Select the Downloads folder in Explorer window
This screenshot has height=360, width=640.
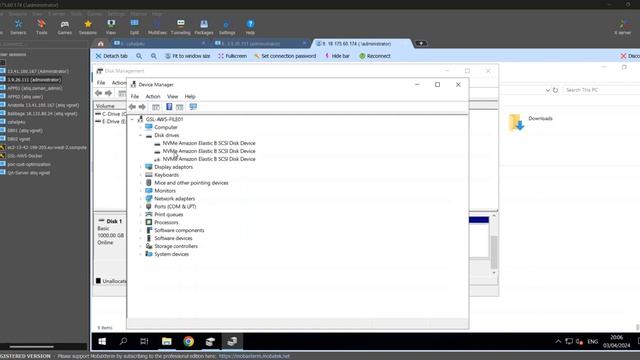pos(531,122)
